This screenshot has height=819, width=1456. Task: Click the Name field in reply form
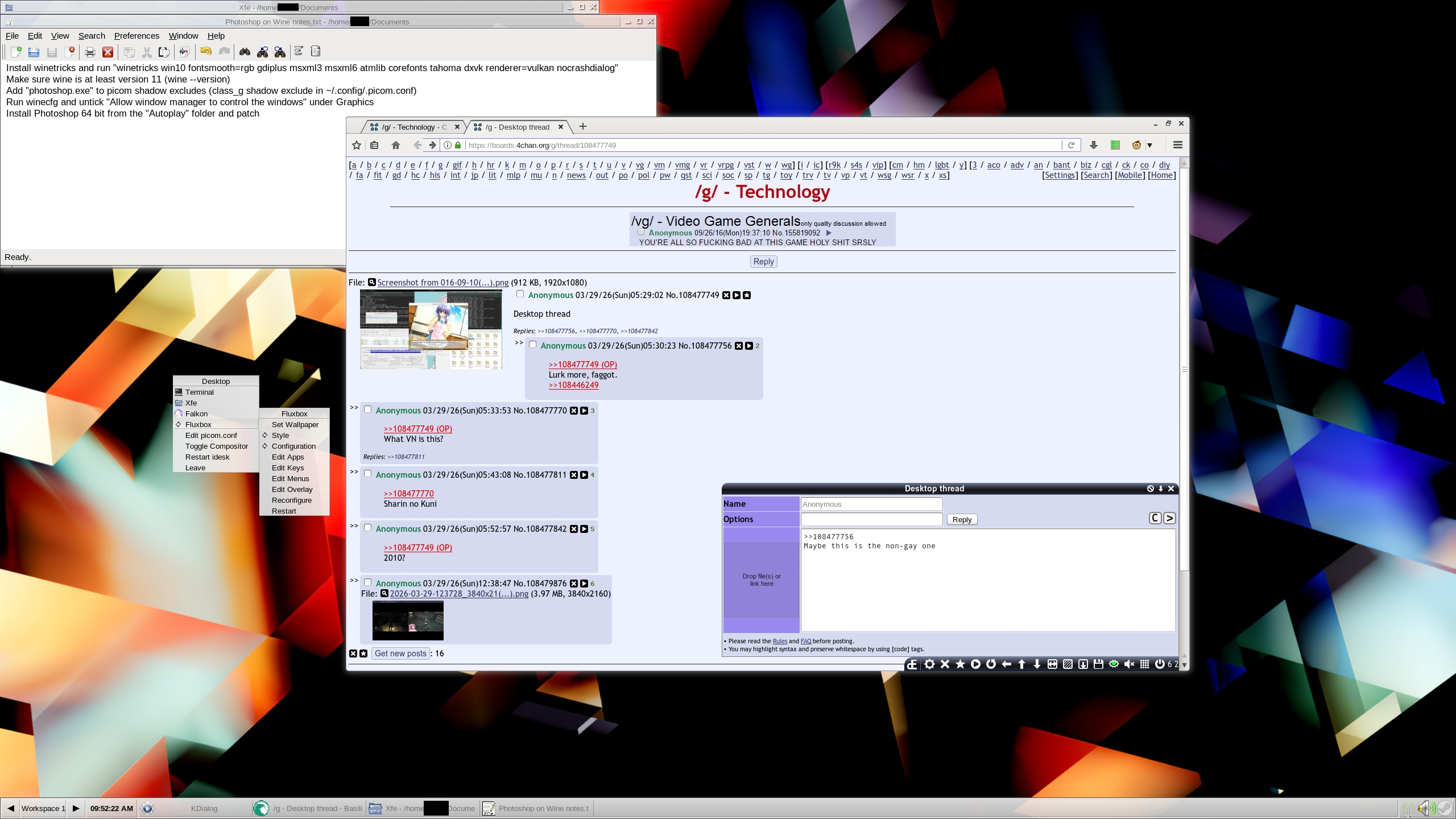871,504
